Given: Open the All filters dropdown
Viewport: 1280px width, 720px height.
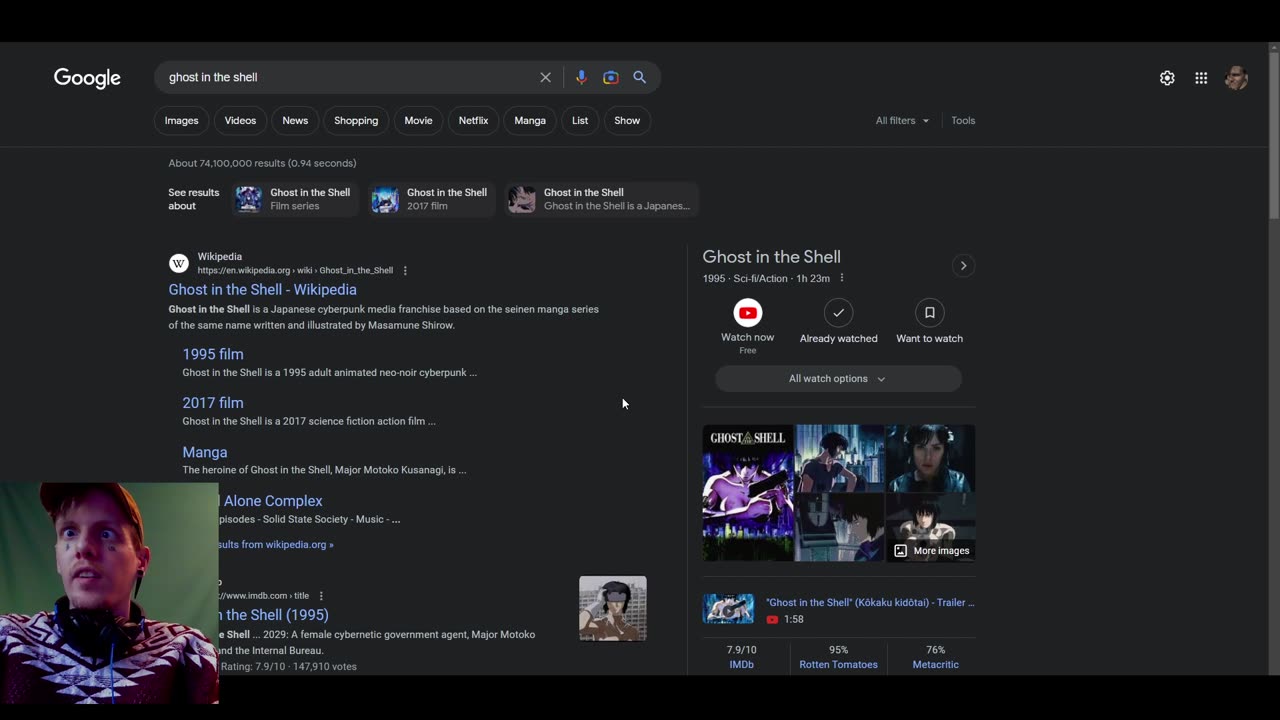Looking at the screenshot, I should click(902, 121).
